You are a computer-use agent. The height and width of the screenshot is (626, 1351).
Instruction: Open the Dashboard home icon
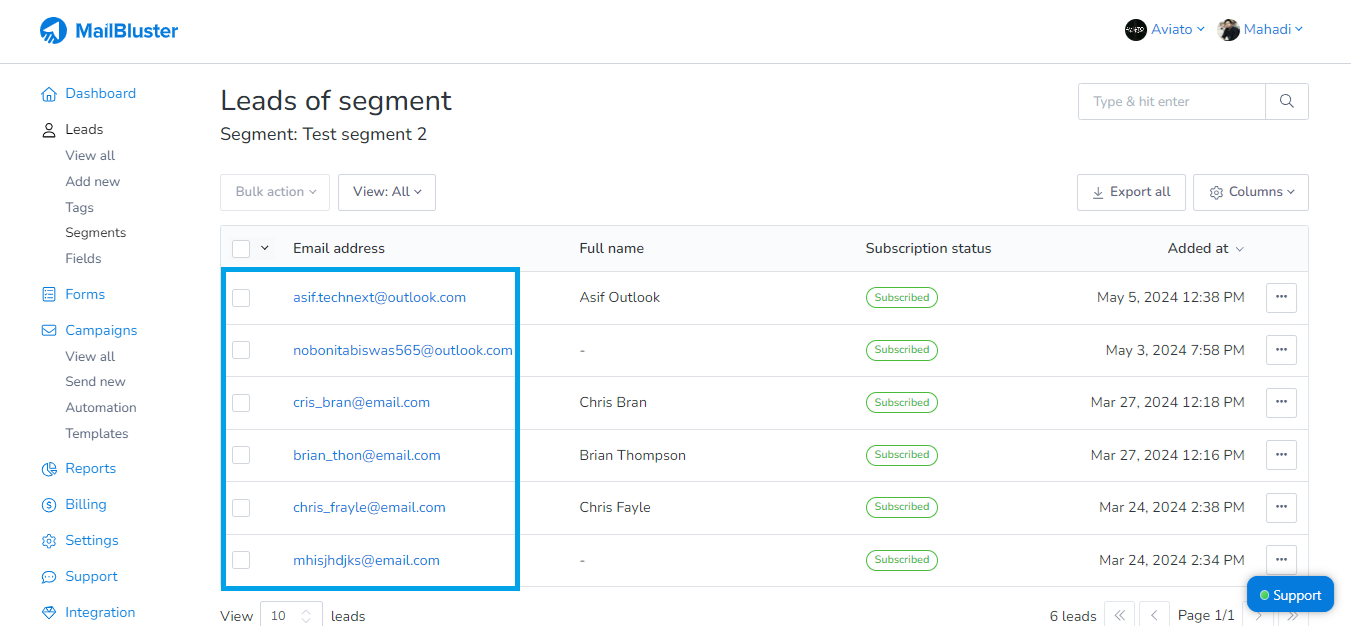[48, 94]
